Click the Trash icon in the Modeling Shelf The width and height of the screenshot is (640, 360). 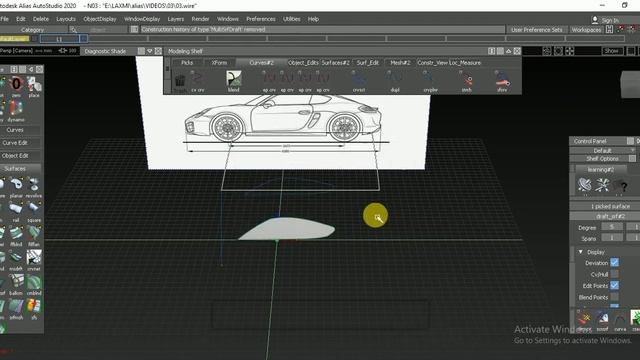[x=180, y=81]
